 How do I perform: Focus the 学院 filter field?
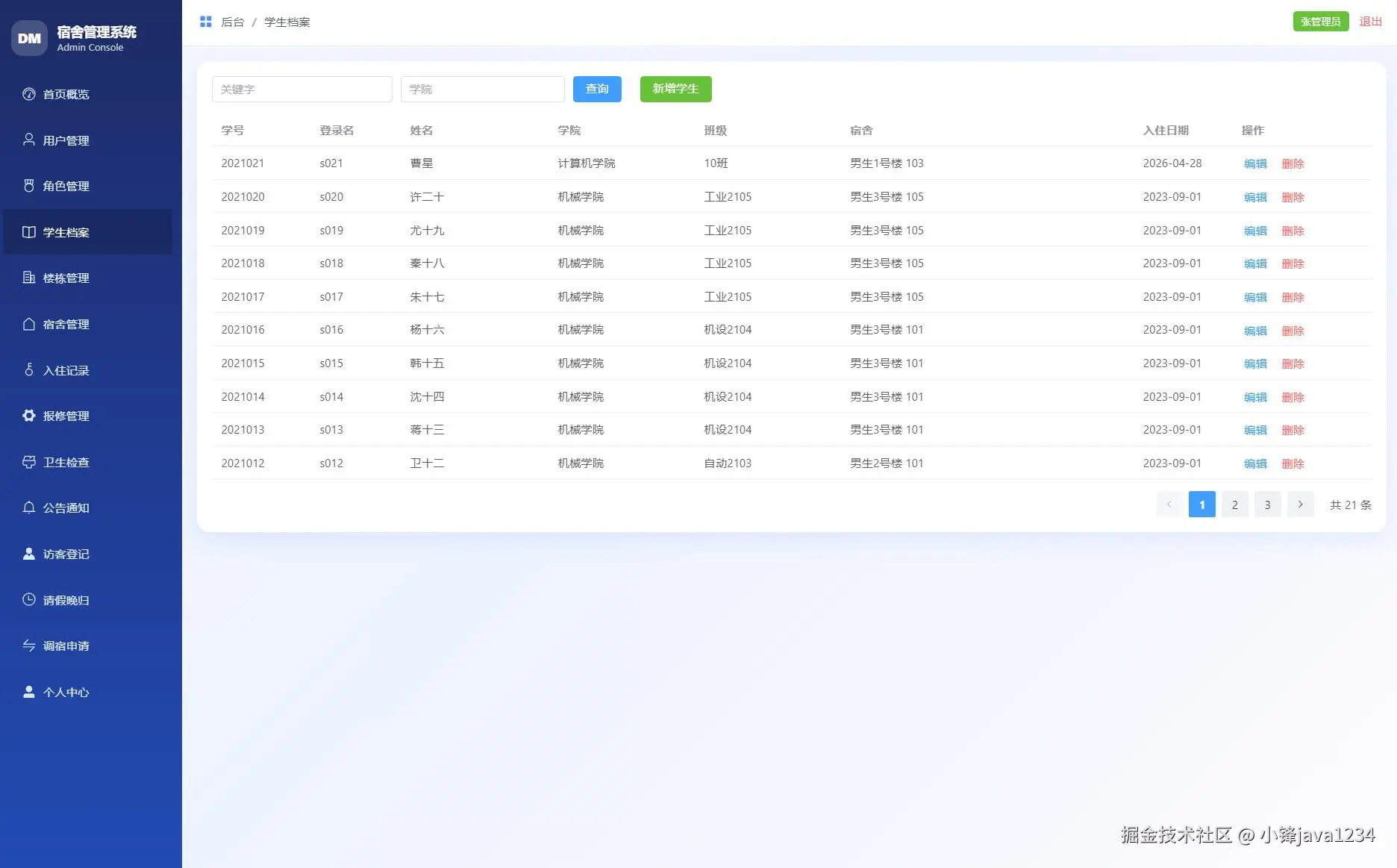coord(483,89)
